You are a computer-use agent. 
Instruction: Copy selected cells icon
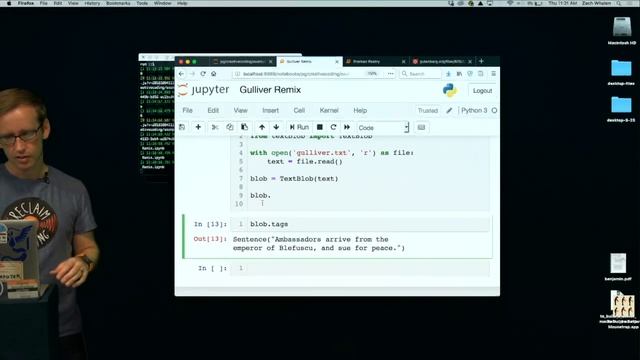point(229,127)
